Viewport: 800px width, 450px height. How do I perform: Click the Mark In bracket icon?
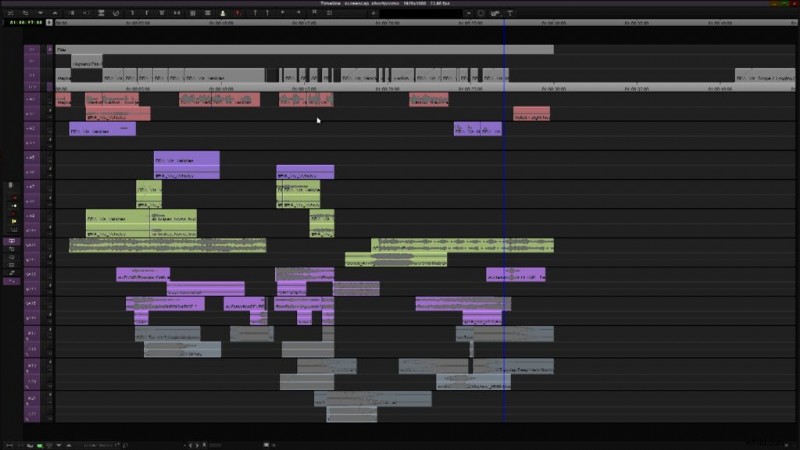132,13
